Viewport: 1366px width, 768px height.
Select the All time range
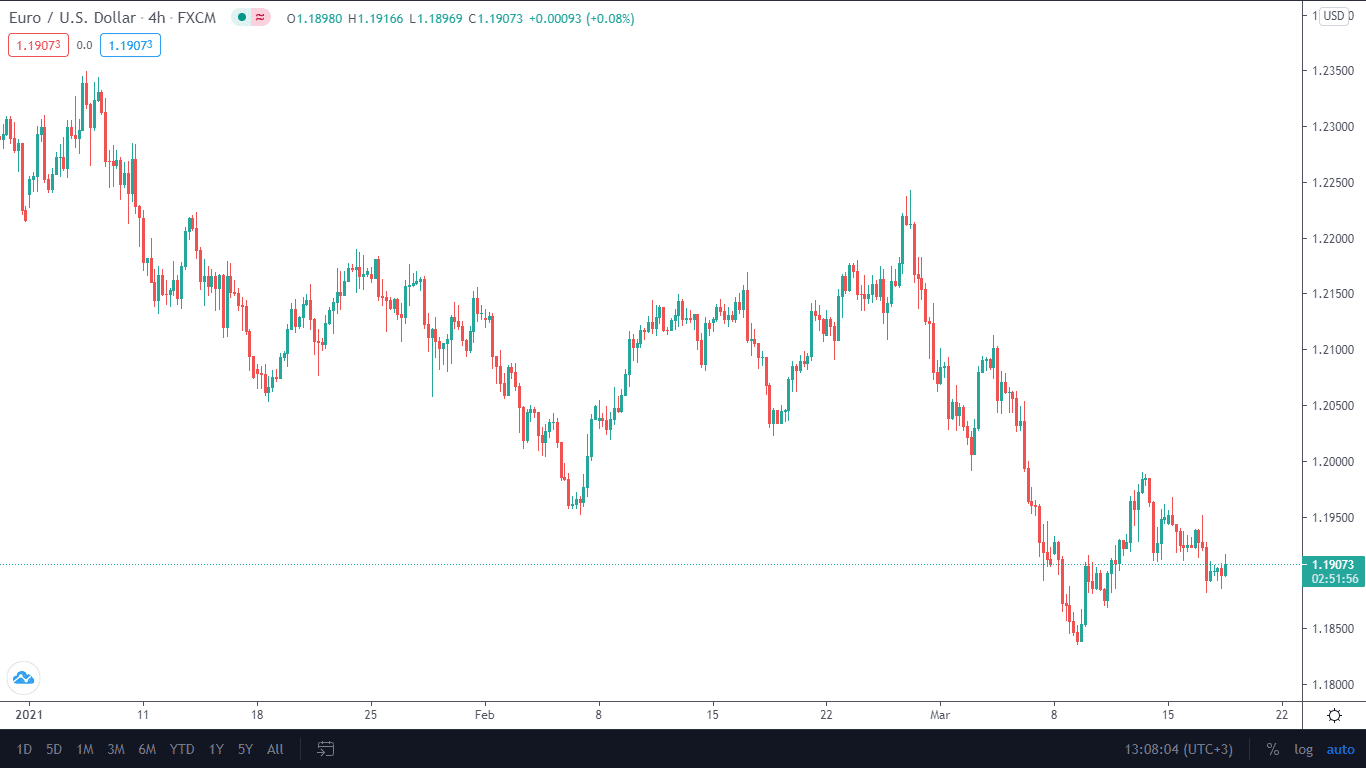[x=275, y=749]
